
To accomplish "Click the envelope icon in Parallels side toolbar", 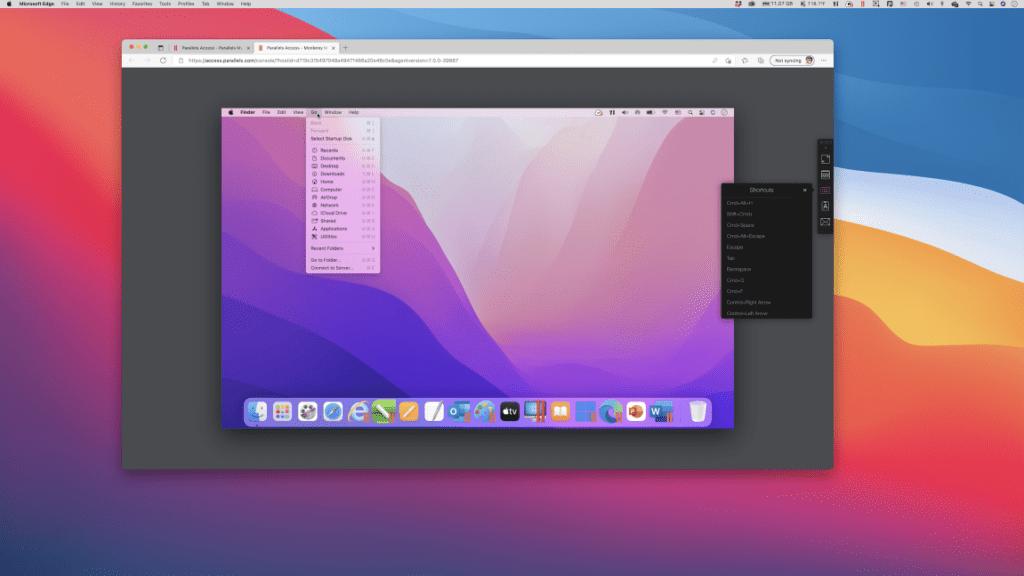I will click(x=825, y=222).
